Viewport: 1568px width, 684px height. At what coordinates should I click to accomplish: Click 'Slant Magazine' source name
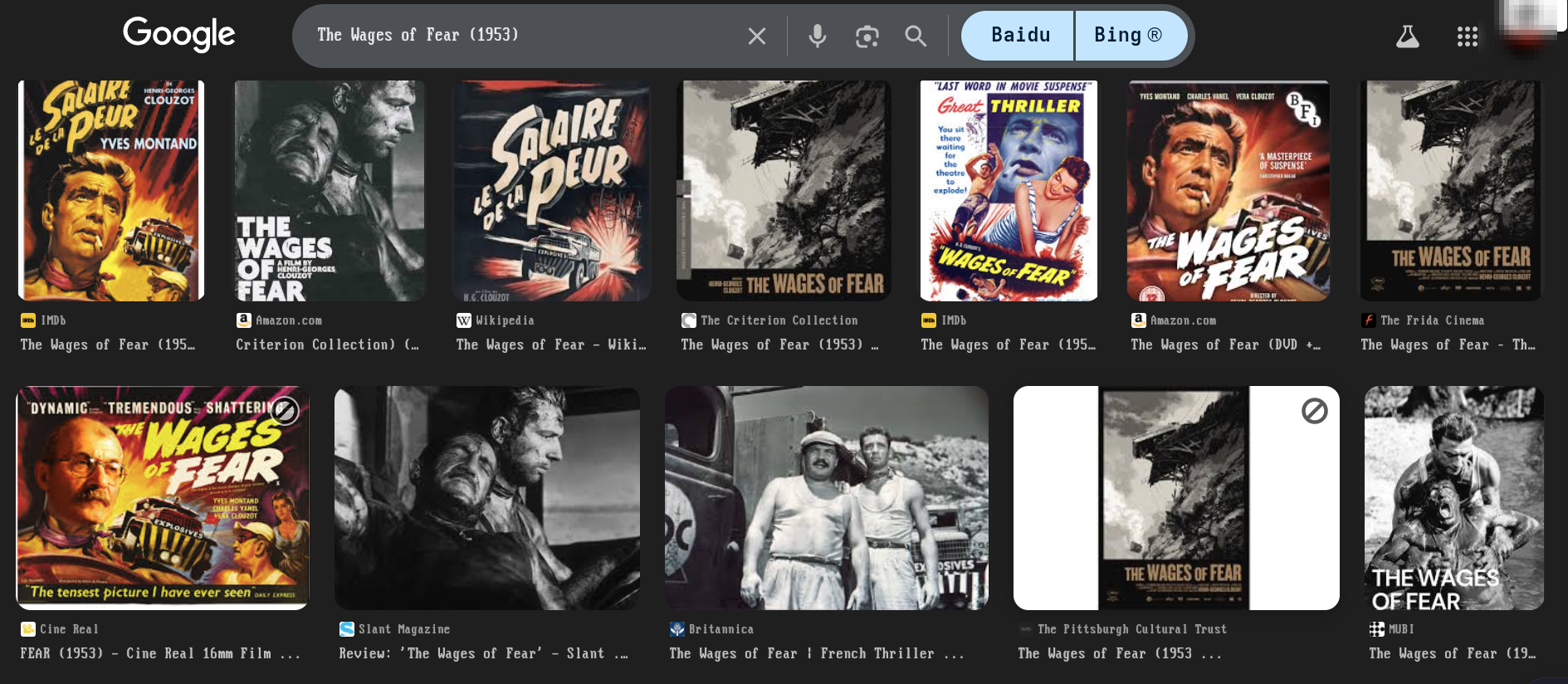pos(404,629)
